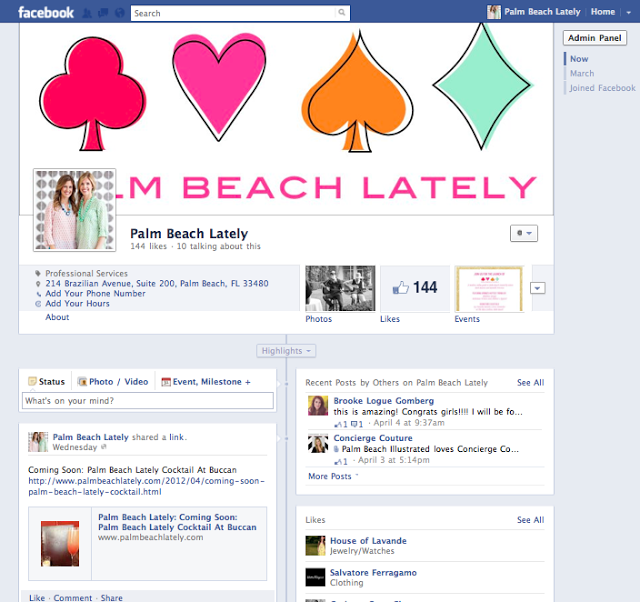Click the address 214 Brazilian Avenue
The height and width of the screenshot is (602, 640).
[157, 283]
